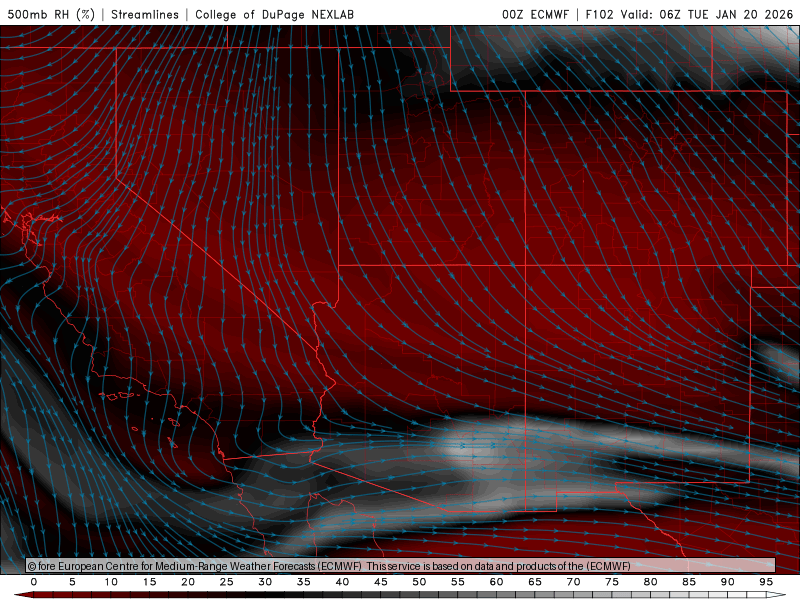Screen dimensions: 800x600
Task: Select the 'Streamlines' label in the header
Action: 145,14
